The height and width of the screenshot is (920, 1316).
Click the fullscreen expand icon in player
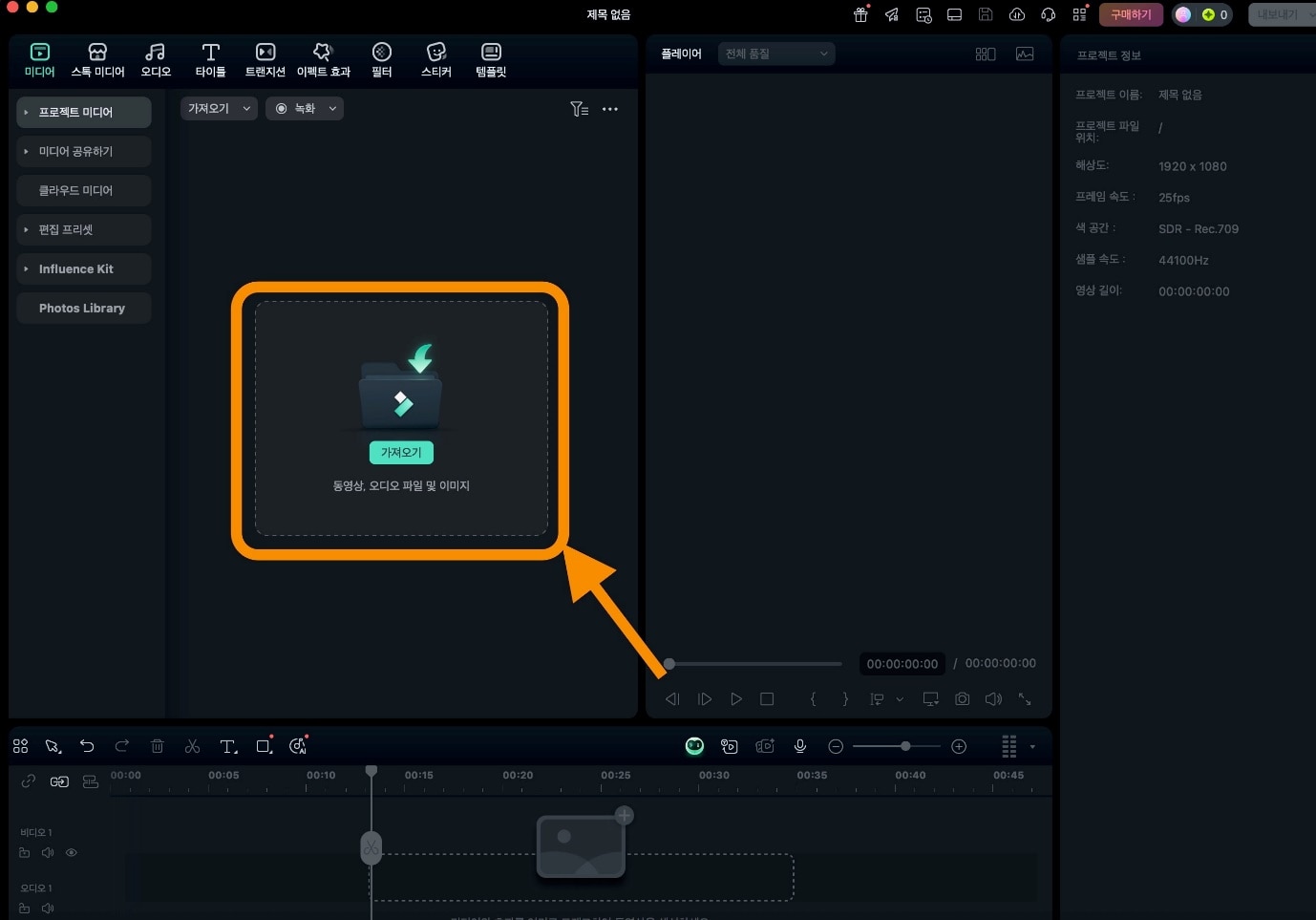[1025, 699]
